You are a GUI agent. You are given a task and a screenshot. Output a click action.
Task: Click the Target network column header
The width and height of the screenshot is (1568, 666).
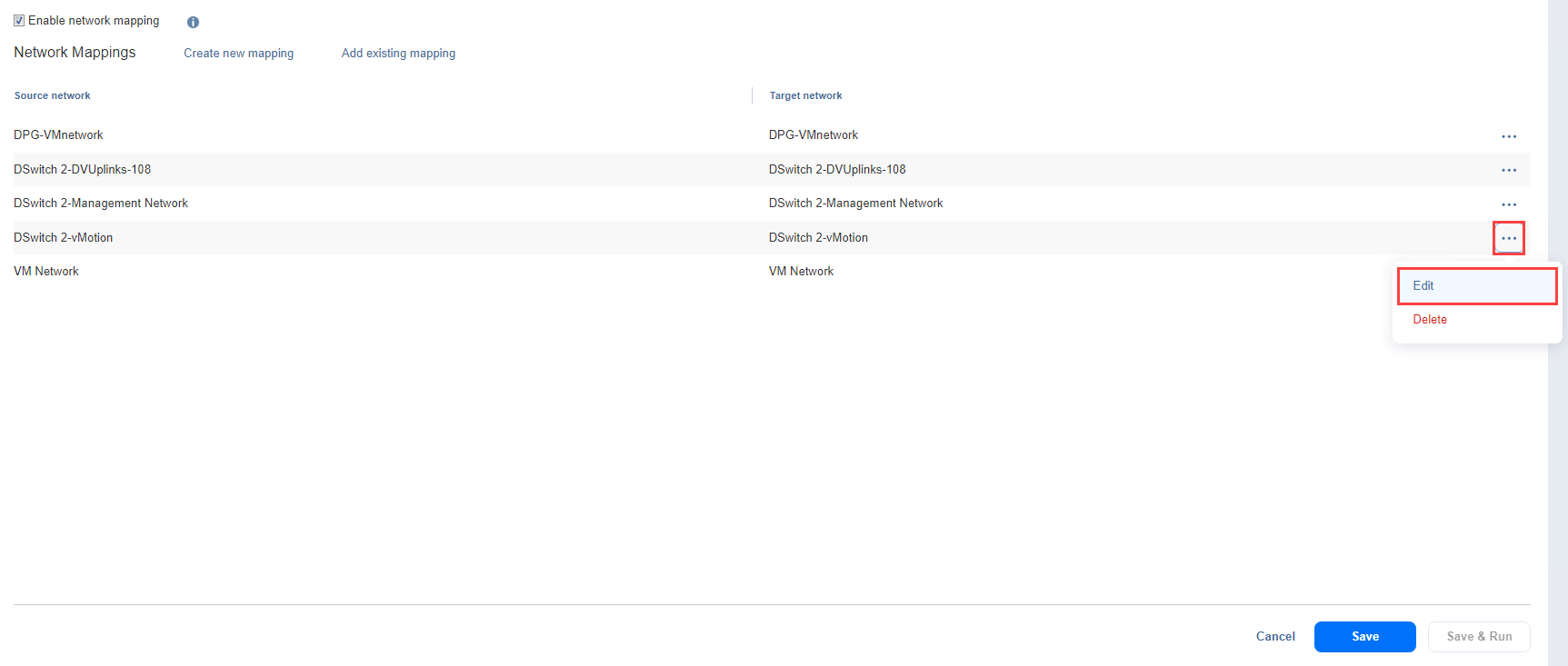[x=805, y=96]
